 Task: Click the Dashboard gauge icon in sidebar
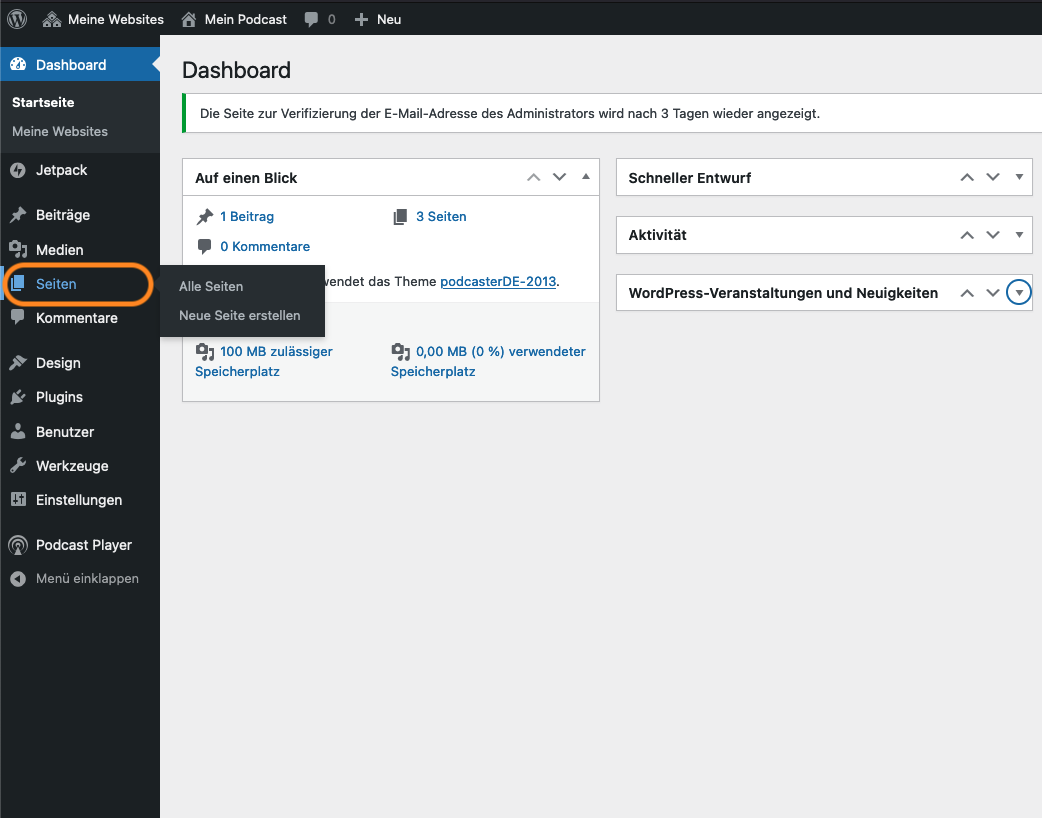click(19, 64)
